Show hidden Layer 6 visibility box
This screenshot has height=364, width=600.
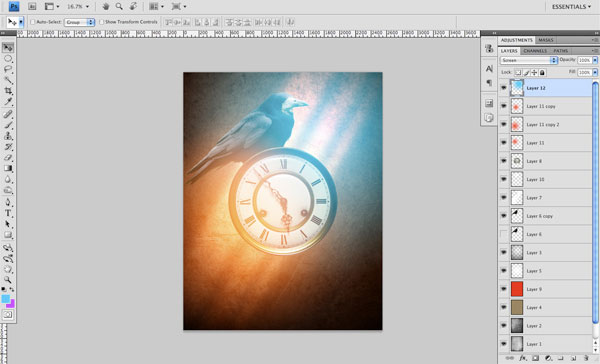point(504,234)
